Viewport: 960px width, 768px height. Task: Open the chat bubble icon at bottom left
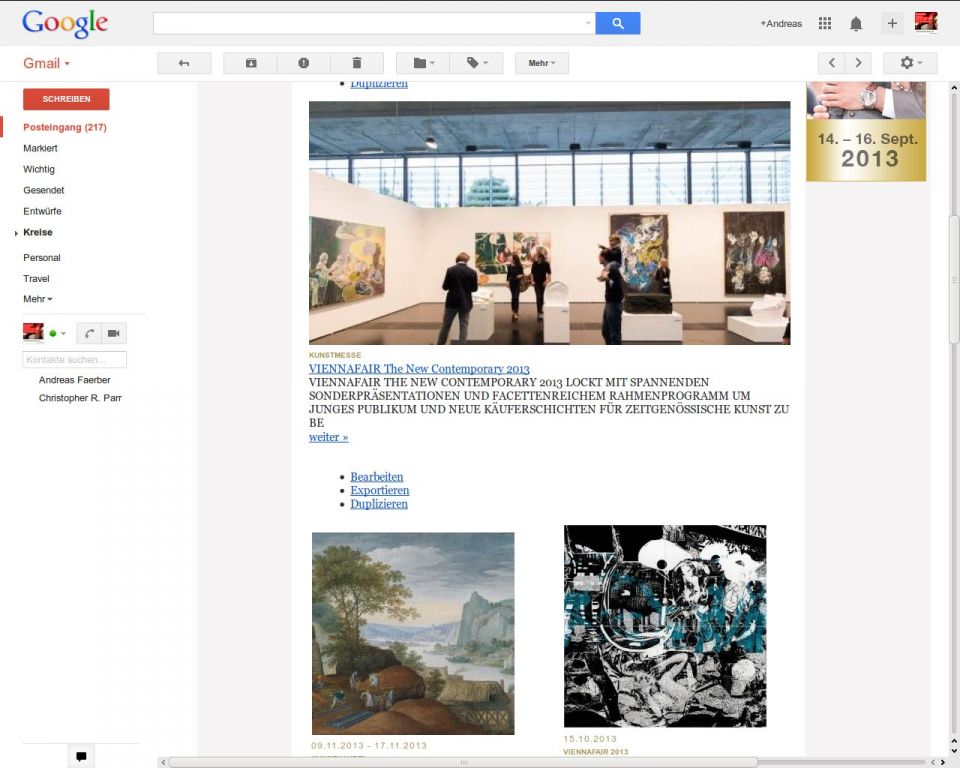pyautogui.click(x=81, y=756)
